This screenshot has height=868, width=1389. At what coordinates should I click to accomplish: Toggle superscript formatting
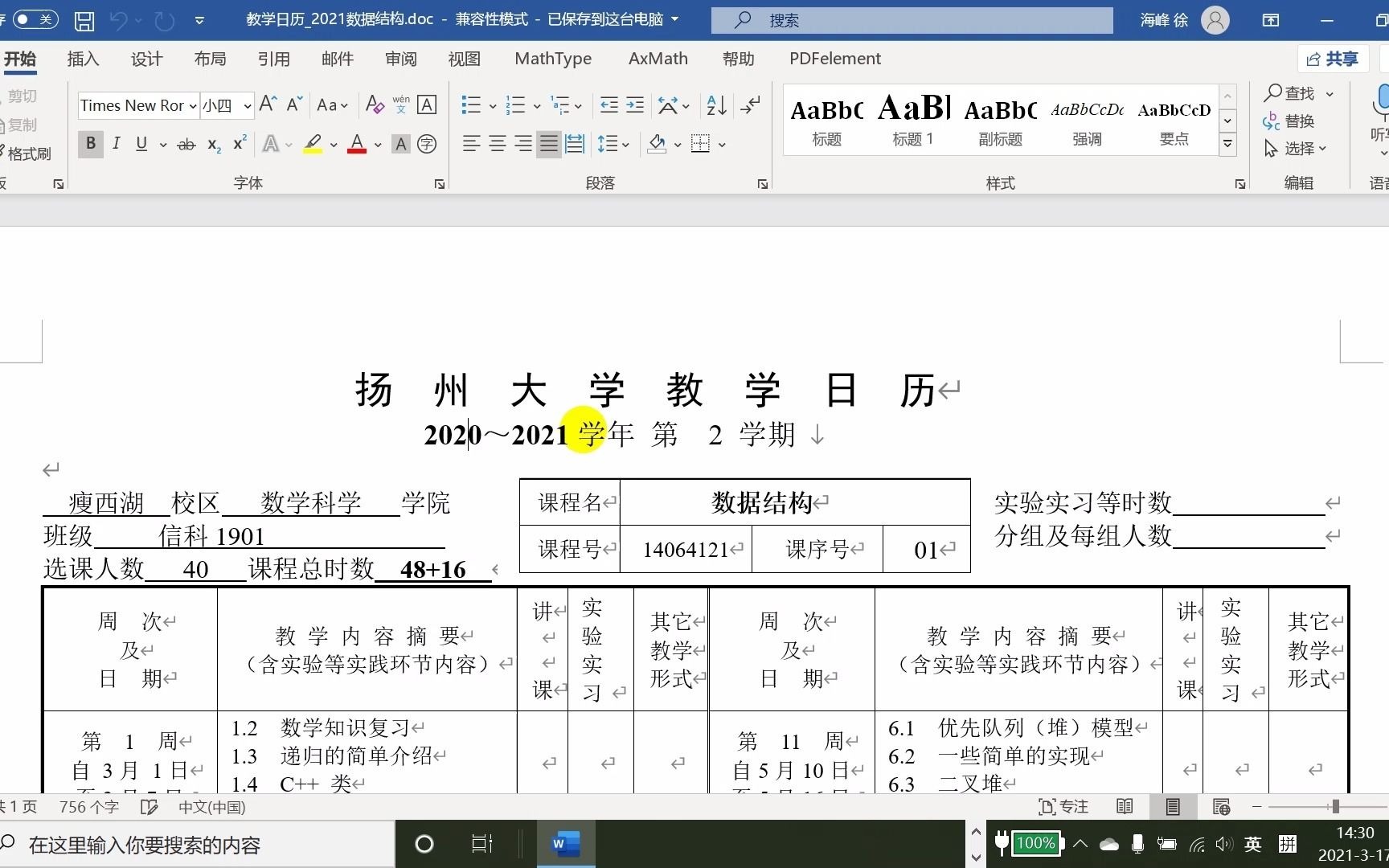[240, 144]
